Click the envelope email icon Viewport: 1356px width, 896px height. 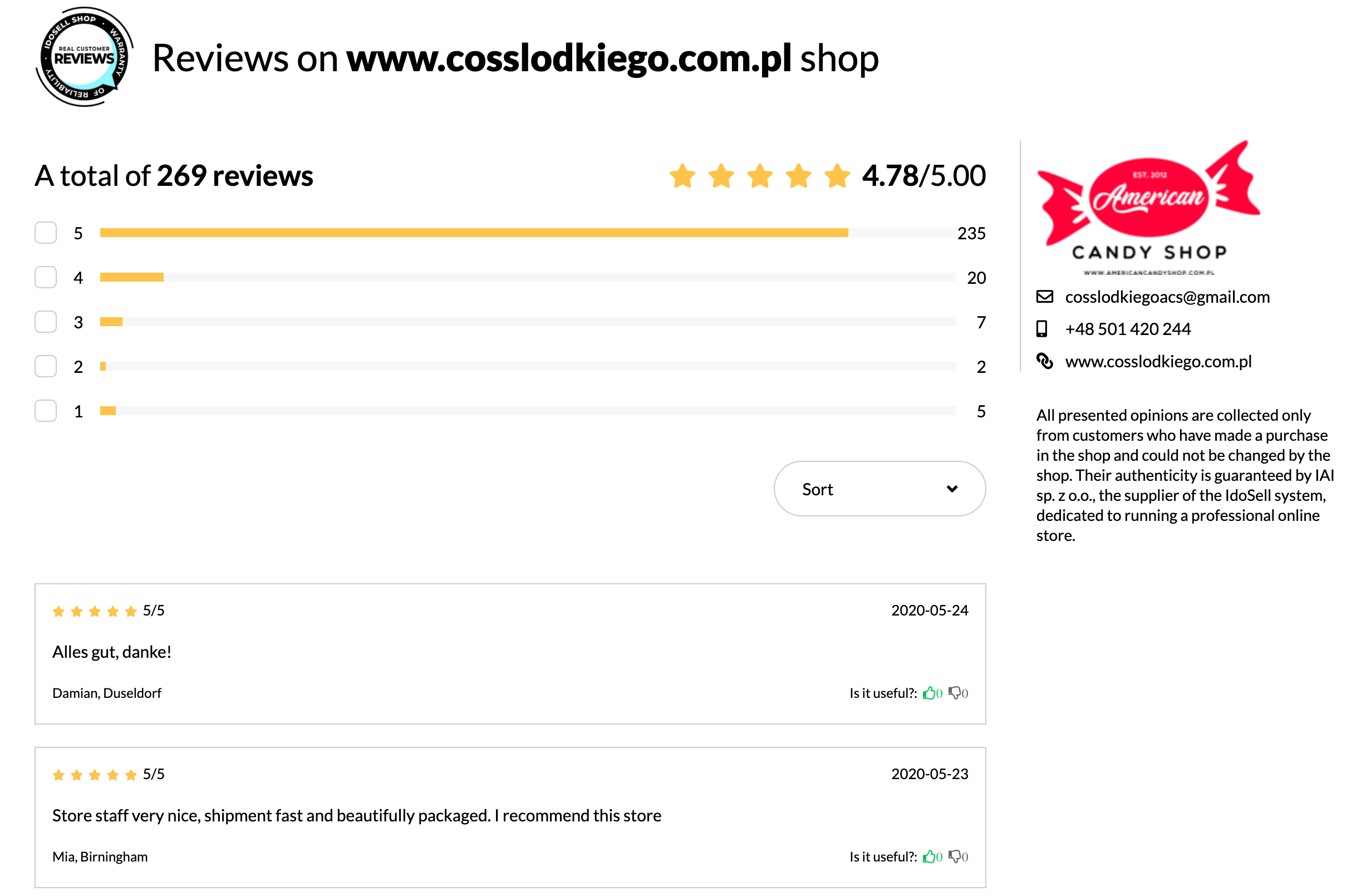click(1045, 297)
